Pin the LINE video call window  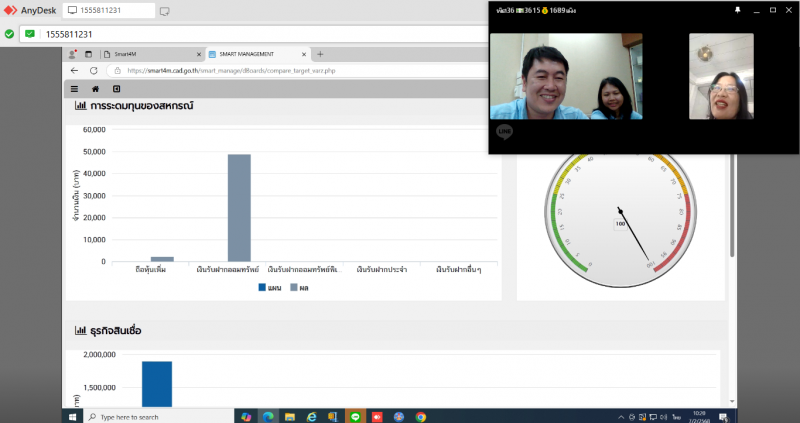click(737, 10)
